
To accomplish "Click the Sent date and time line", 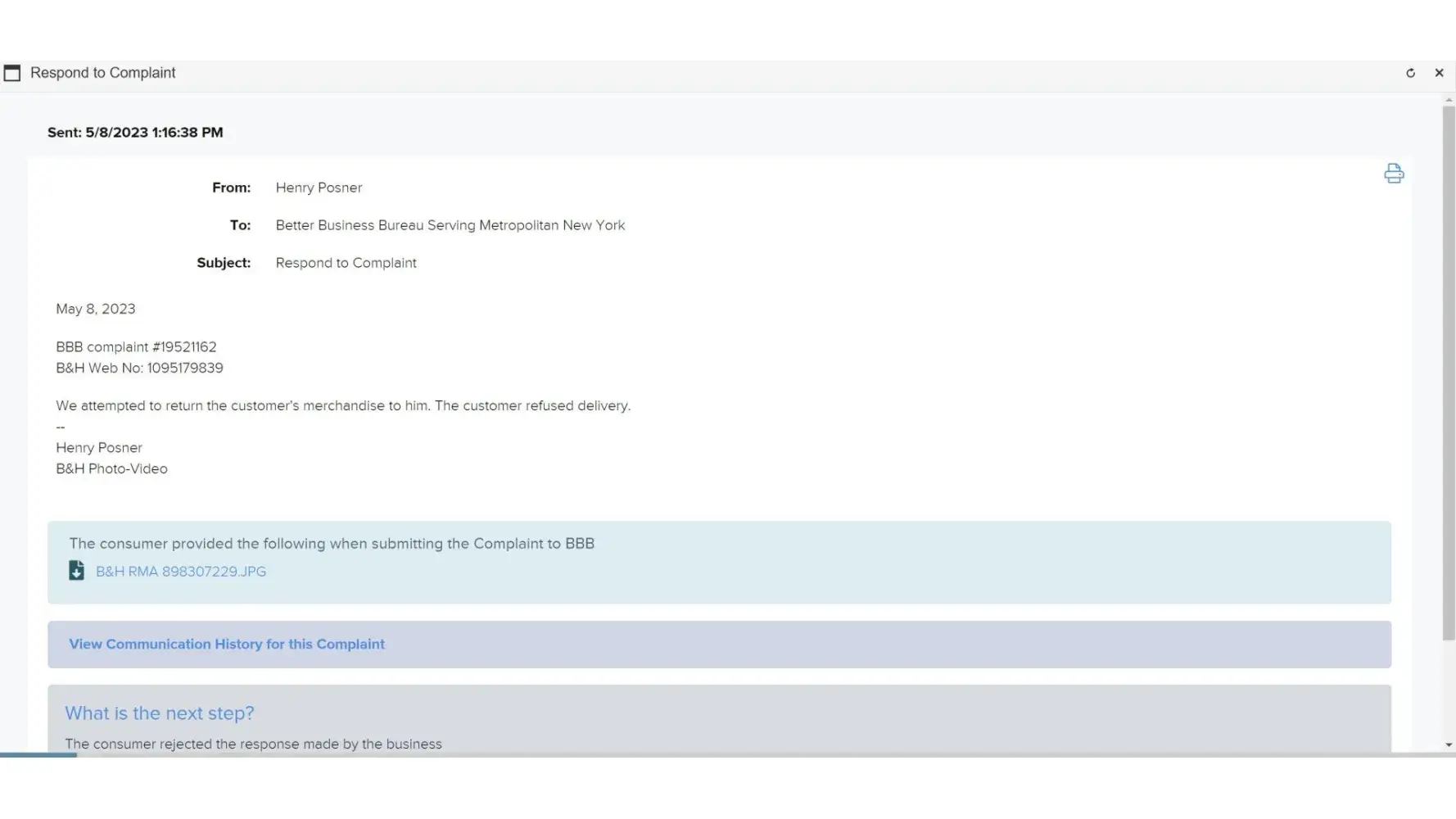I will point(135,133).
